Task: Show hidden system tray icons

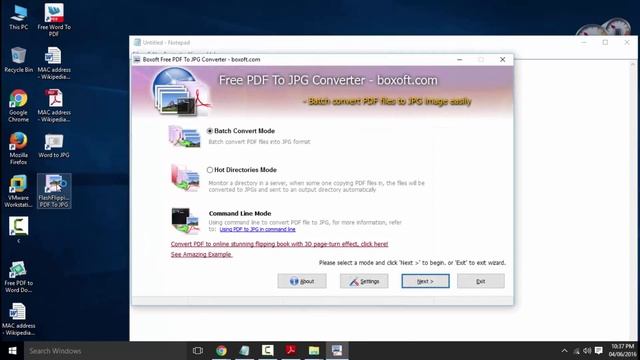Action: (564, 351)
